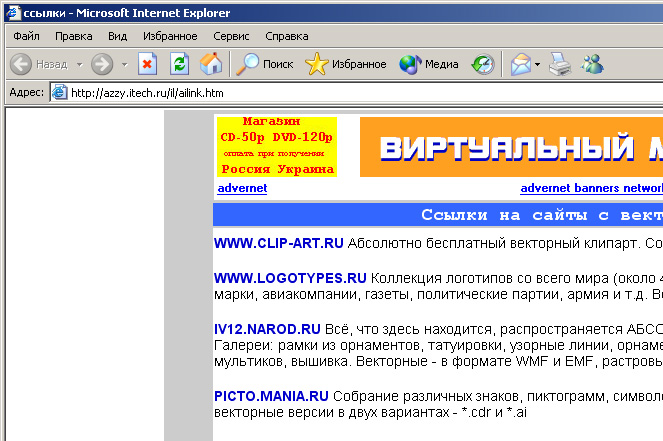The width and height of the screenshot is (663, 441).
Task: Go to the Home page icon
Action: click(211, 64)
